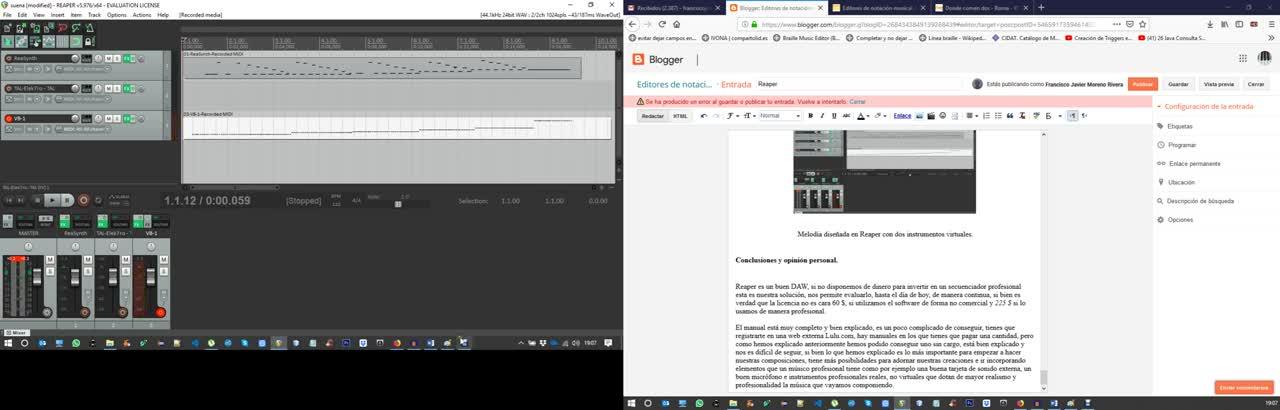Image resolution: width=1280 pixels, height=410 pixels.
Task: Open FX on the ReaSynth track panel
Action: [126, 59]
